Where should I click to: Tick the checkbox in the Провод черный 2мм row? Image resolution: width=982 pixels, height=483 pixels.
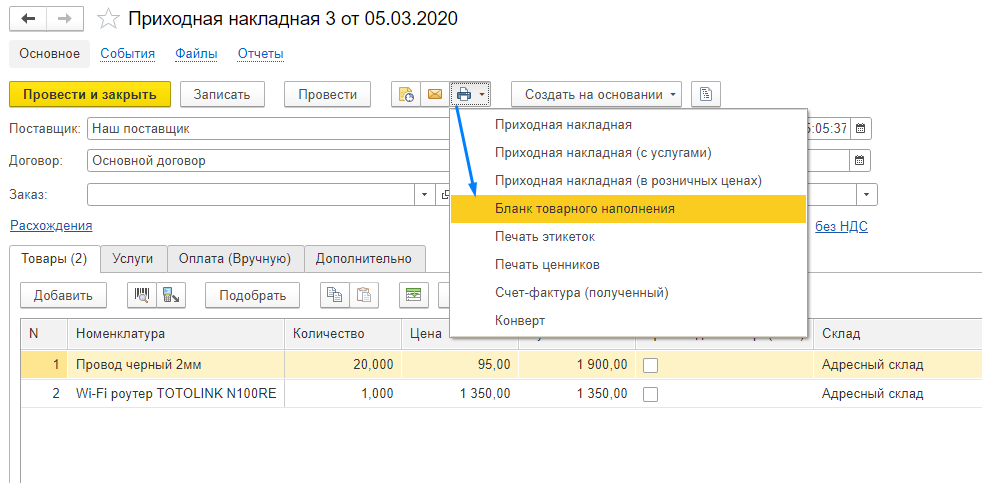[x=651, y=365]
